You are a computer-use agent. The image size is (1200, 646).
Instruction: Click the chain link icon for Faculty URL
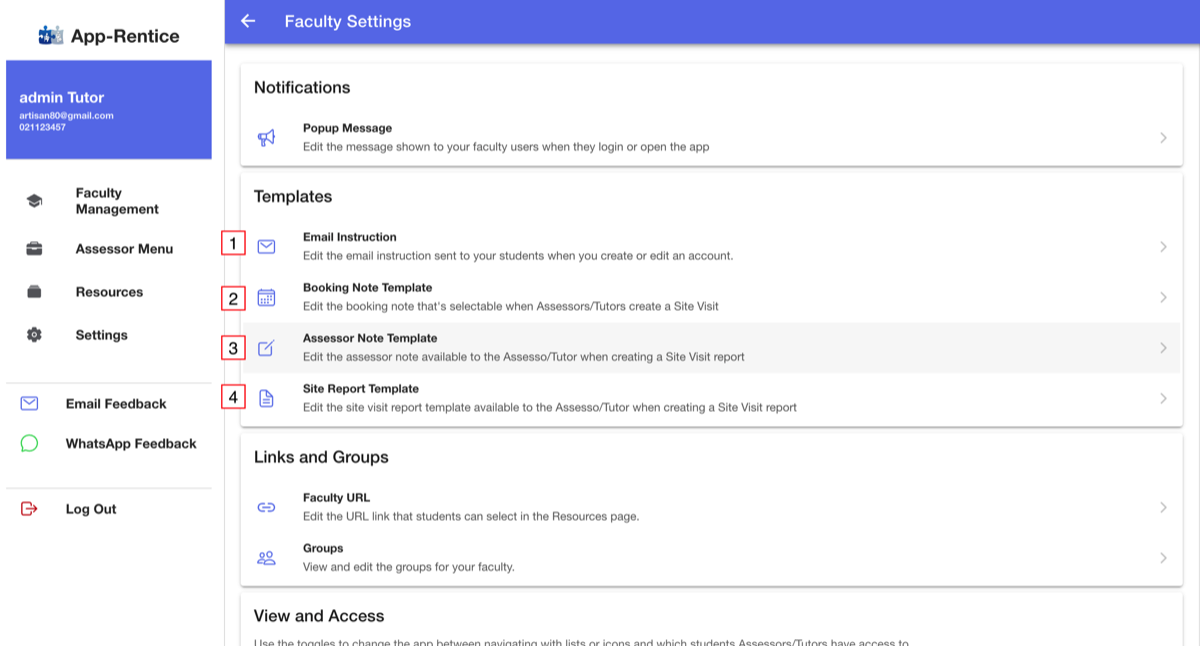point(266,507)
